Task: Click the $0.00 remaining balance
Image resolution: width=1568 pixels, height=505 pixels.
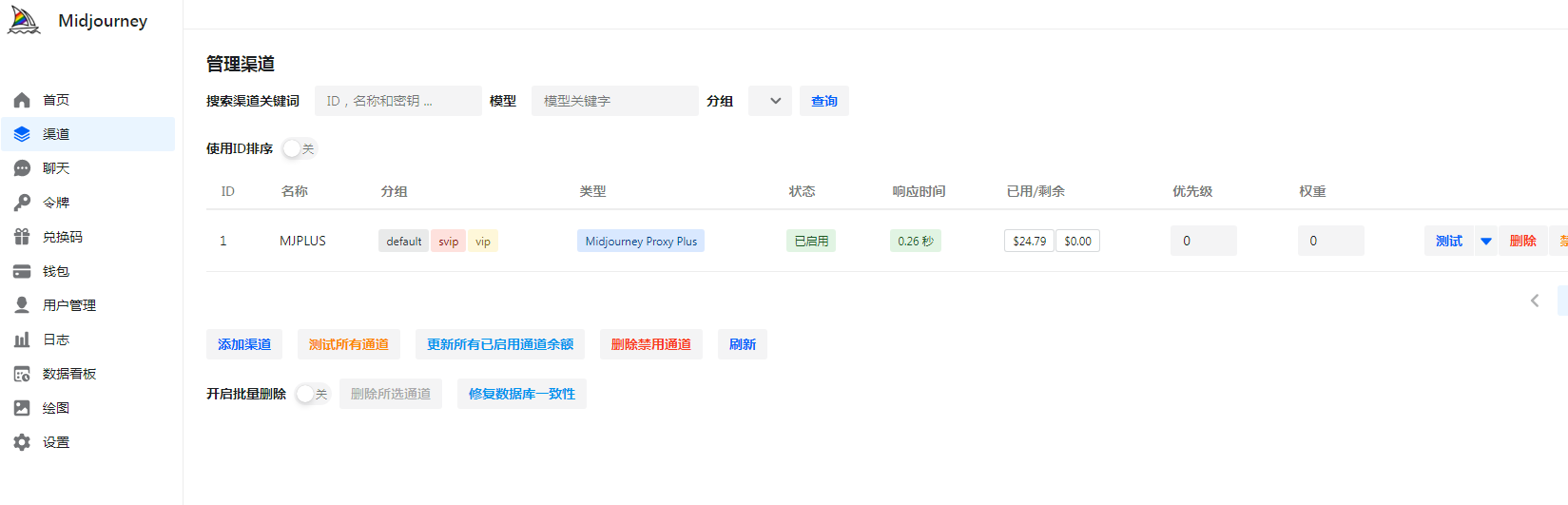Action: coord(1077,242)
